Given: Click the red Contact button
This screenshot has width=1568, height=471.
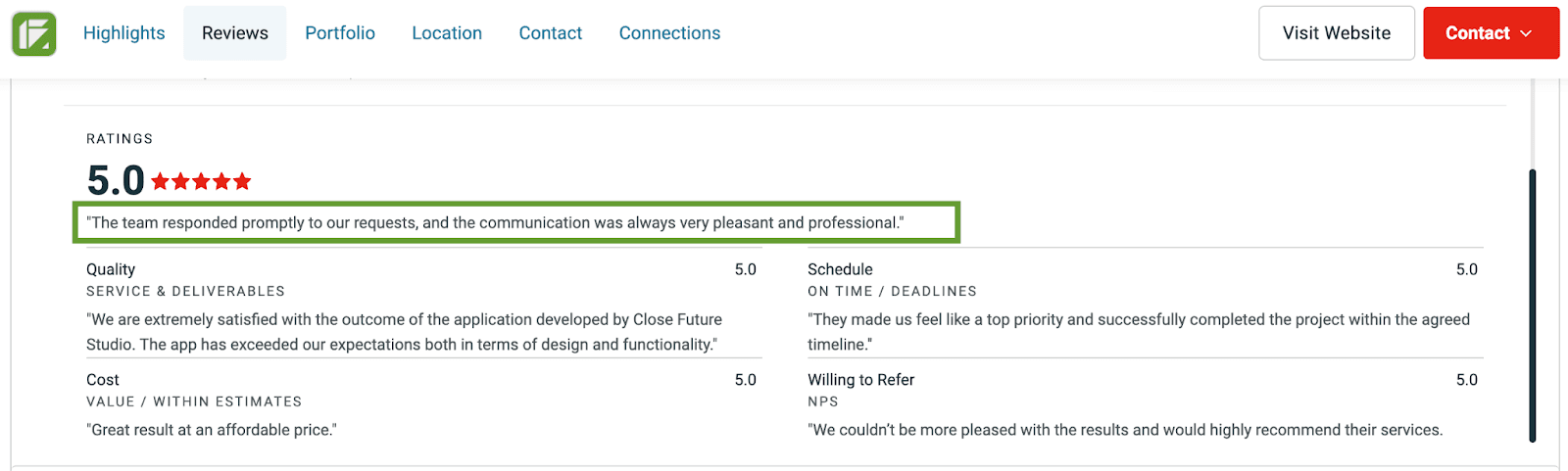Looking at the screenshot, I should [x=1477, y=33].
